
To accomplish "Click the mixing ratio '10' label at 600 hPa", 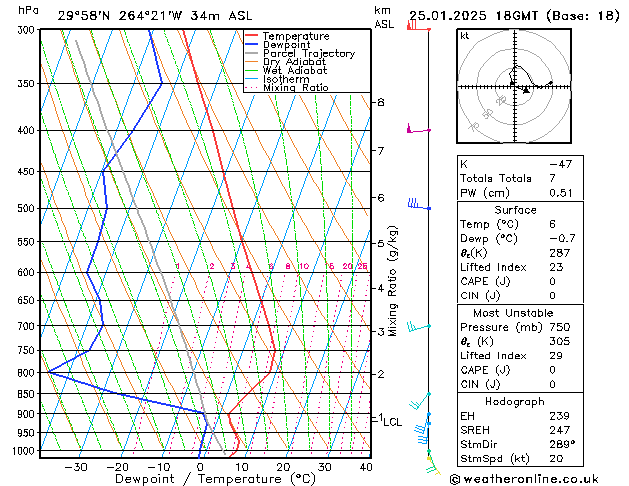I will click(x=304, y=266).
